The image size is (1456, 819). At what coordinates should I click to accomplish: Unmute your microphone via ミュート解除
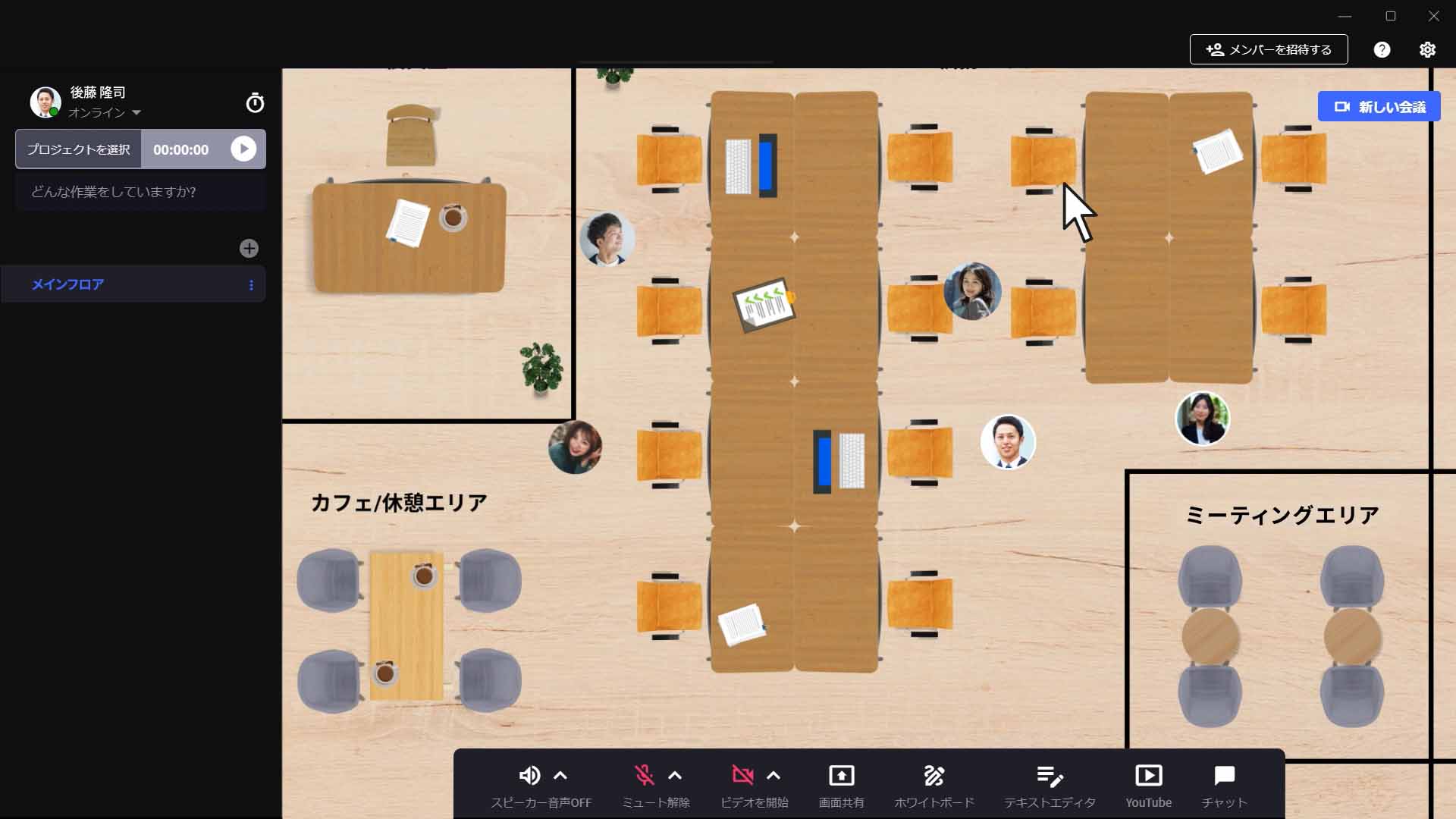[644, 775]
